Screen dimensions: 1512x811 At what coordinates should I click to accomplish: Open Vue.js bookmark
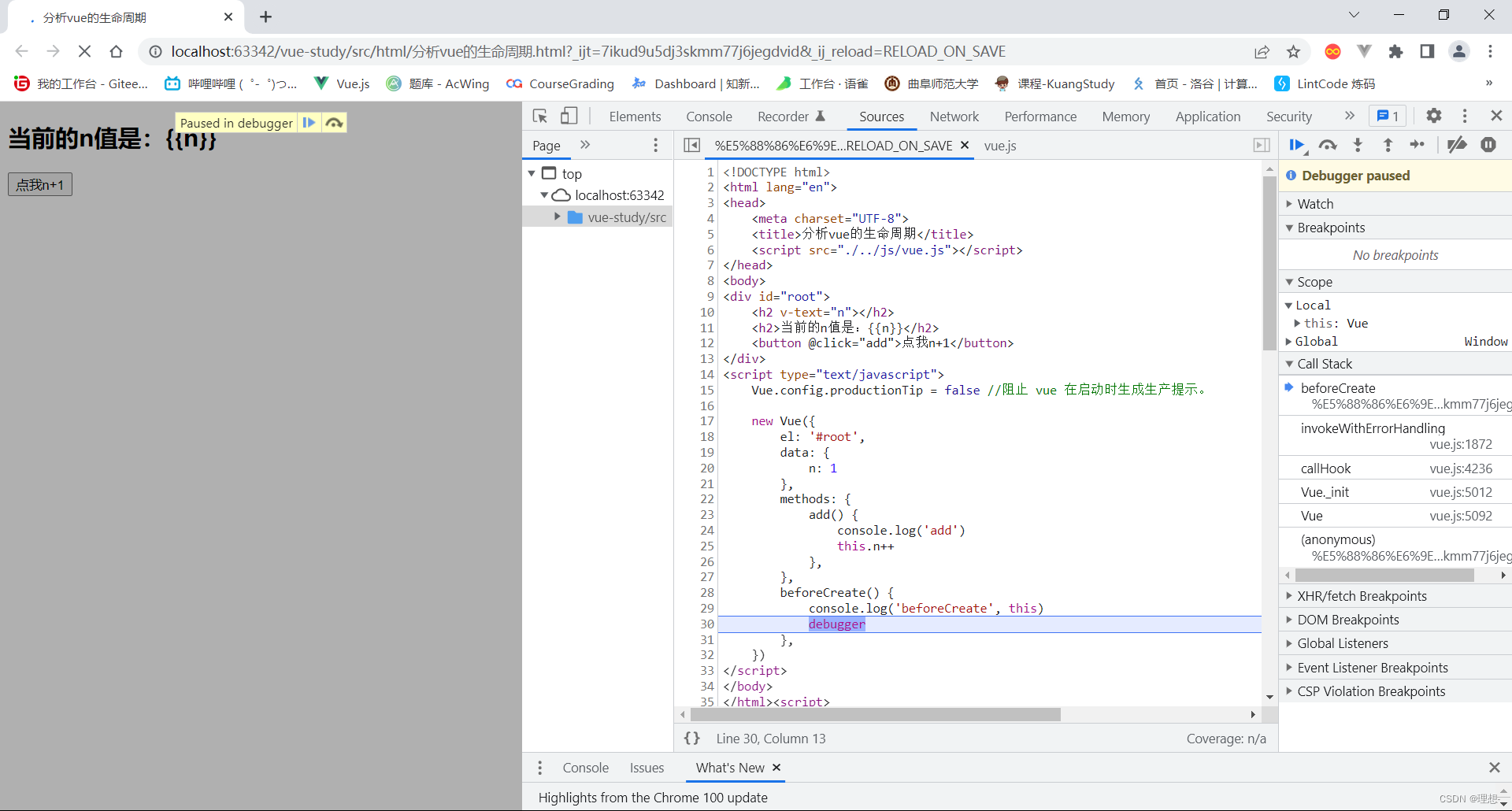point(342,83)
